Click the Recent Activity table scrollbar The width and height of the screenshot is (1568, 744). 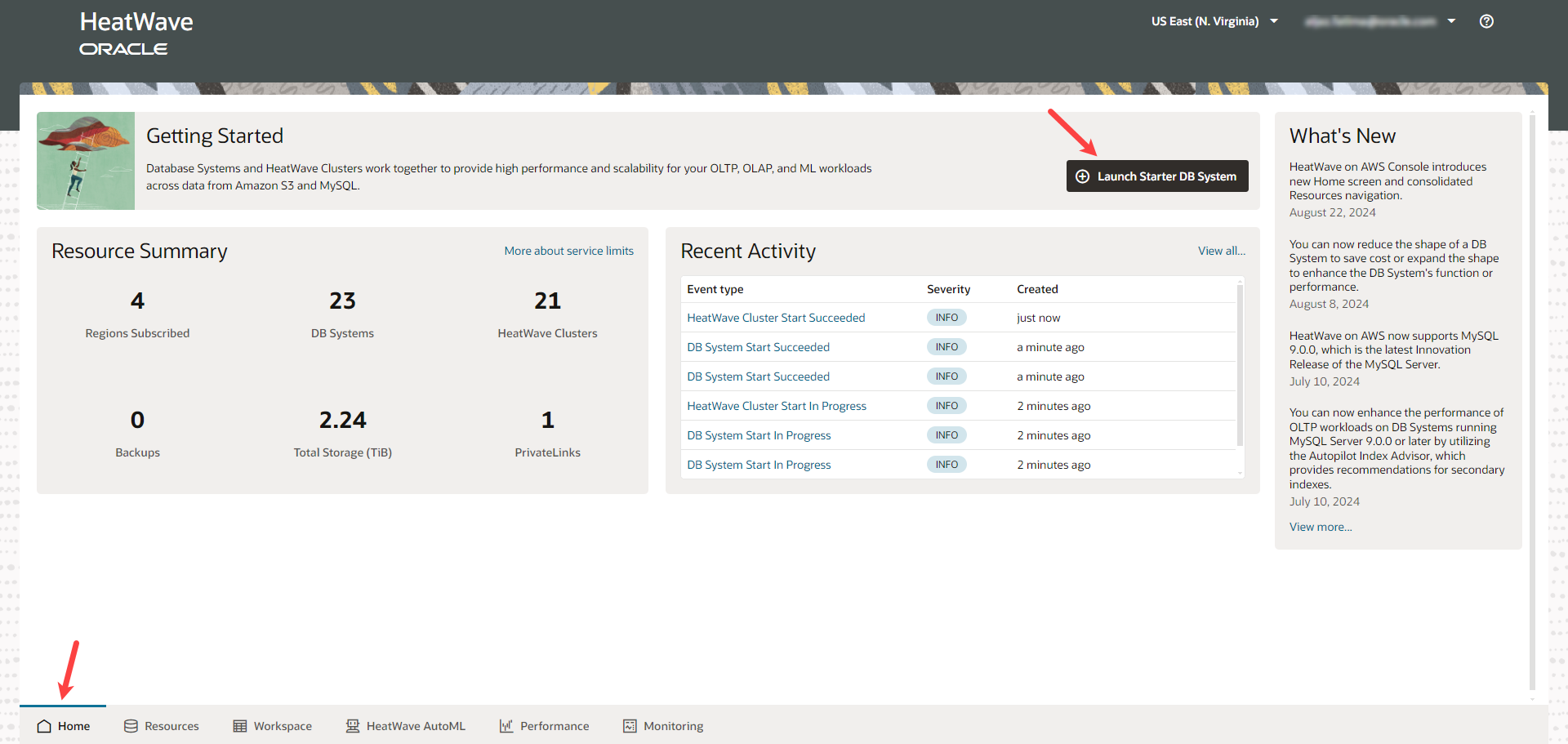[x=1240, y=364]
